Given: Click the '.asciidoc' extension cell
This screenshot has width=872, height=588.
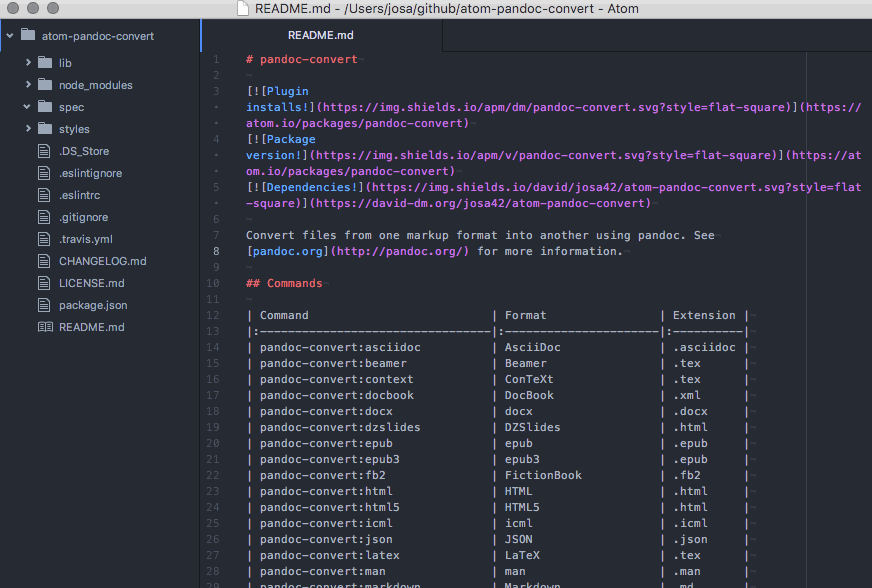Looking at the screenshot, I should tap(704, 348).
